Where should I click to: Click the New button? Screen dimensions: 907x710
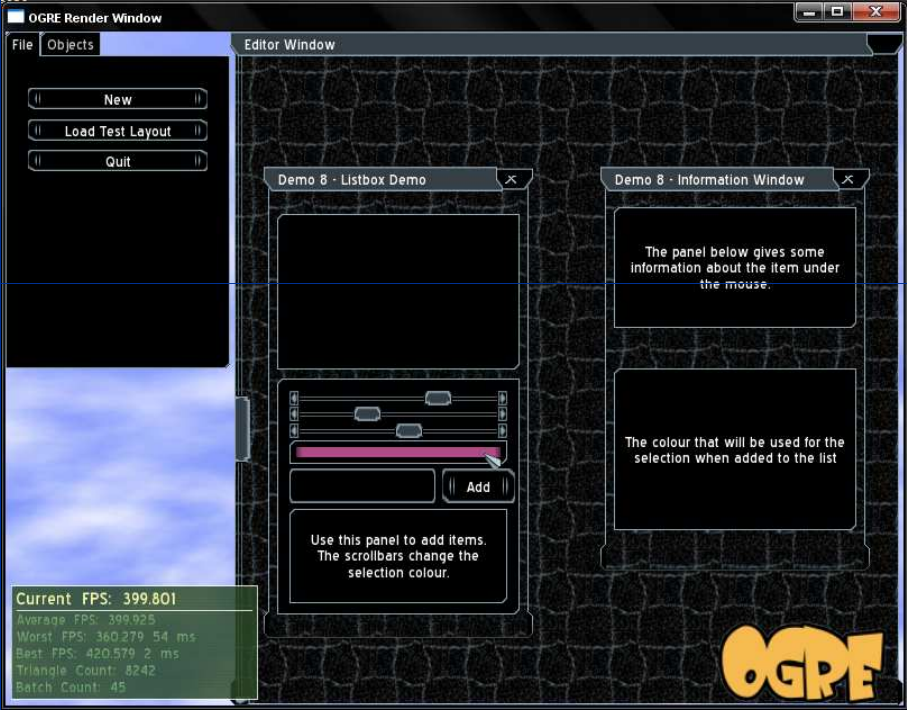click(x=117, y=100)
